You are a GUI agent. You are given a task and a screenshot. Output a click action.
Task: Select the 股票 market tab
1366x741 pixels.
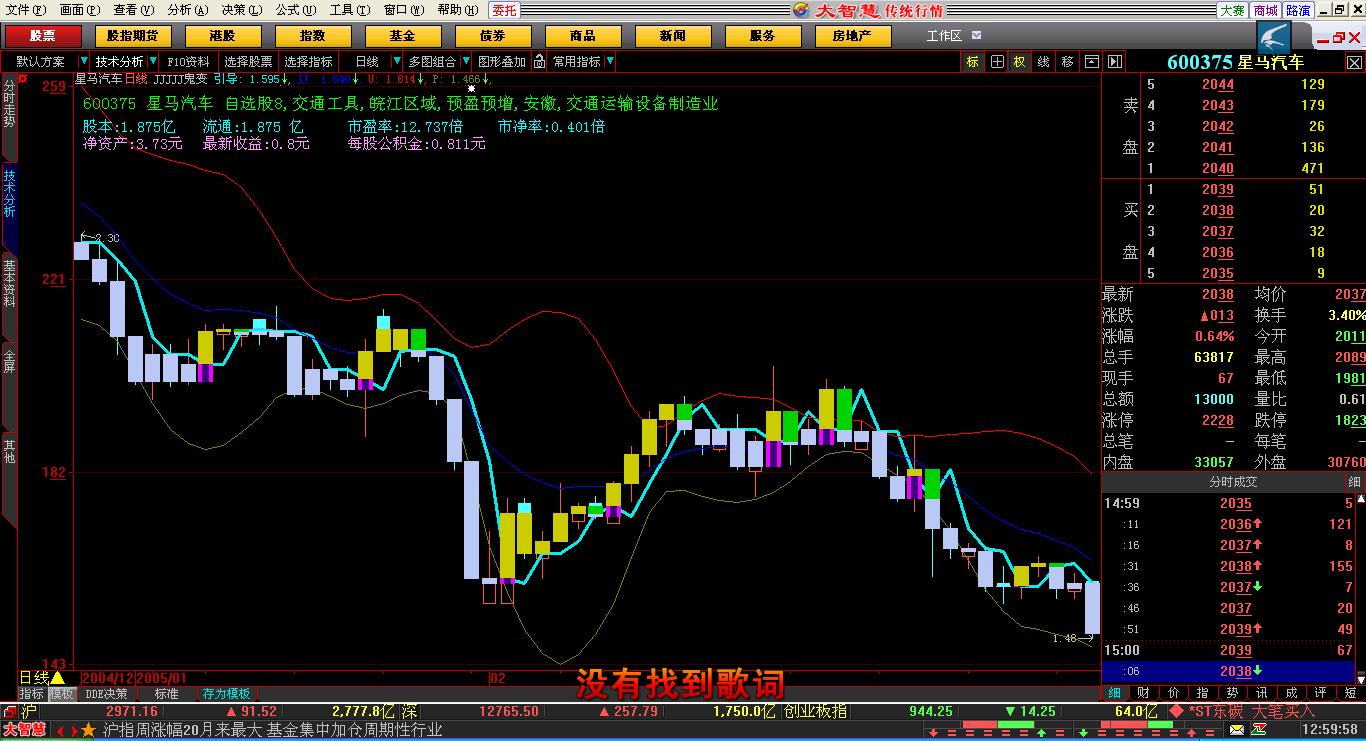[x=43, y=36]
